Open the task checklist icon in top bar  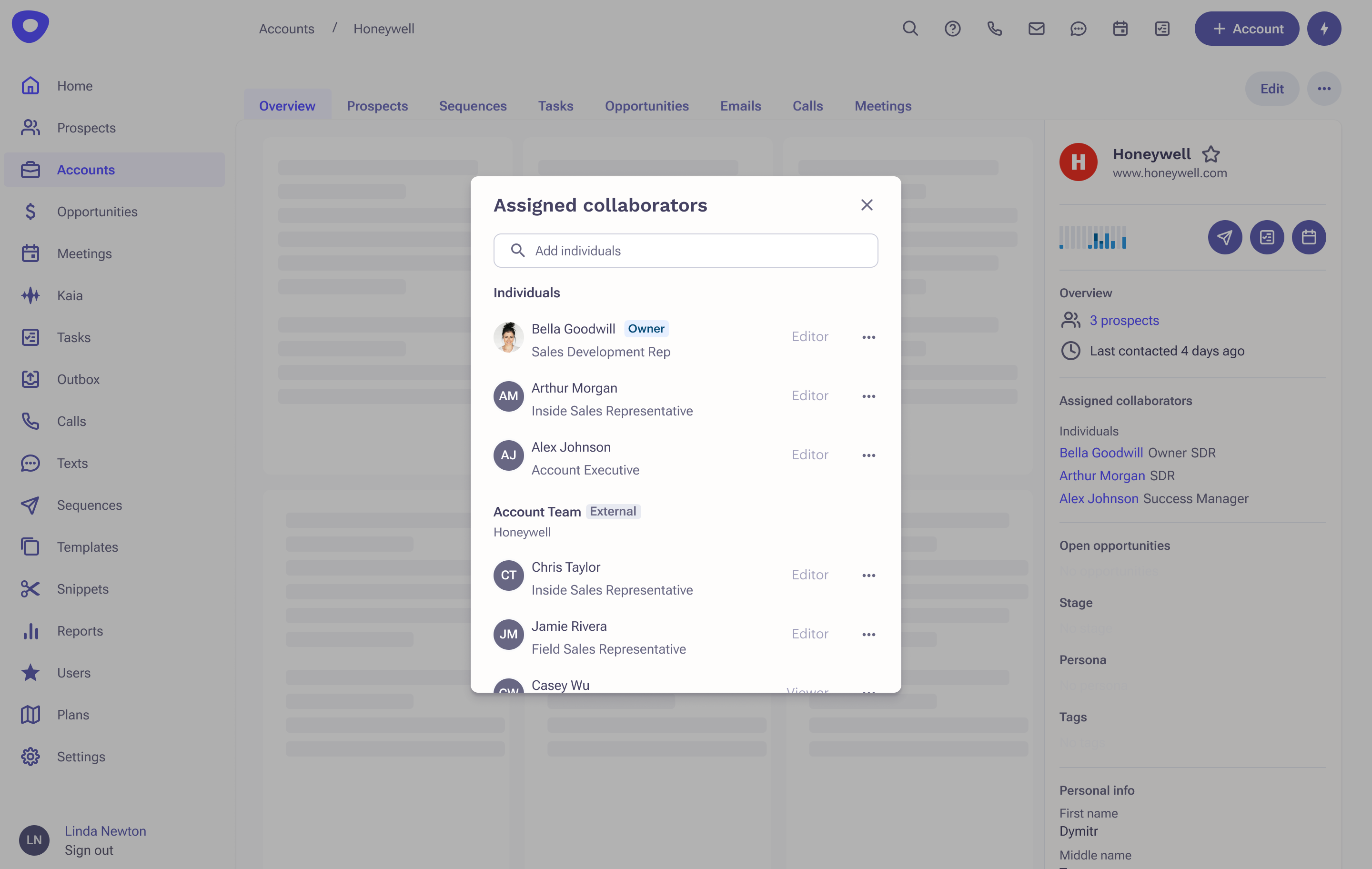(1162, 29)
